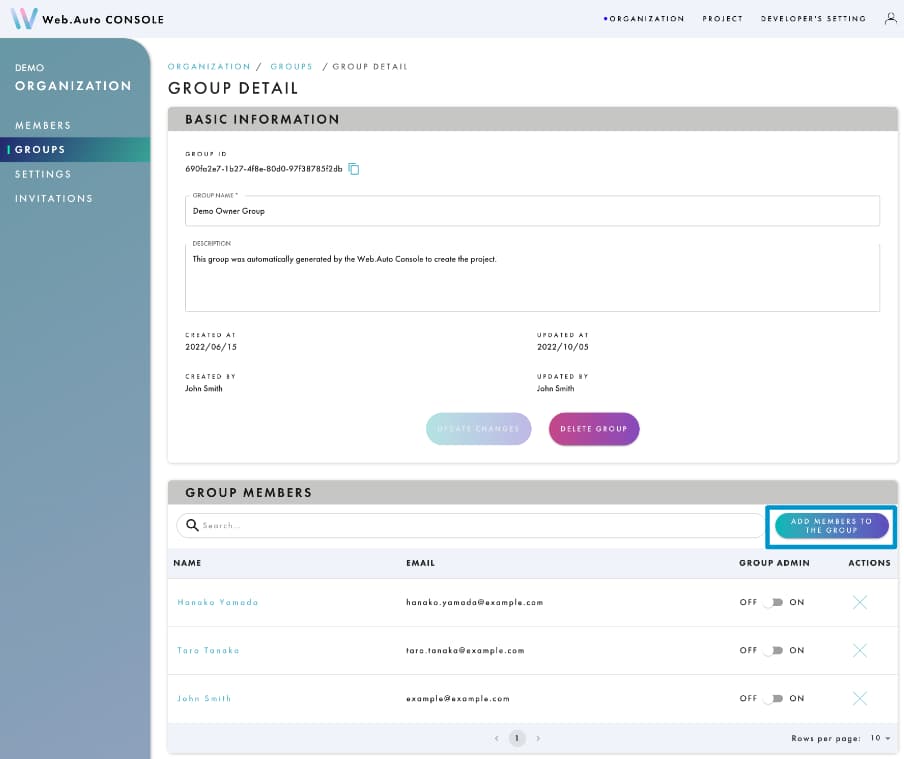
Task: Toggle group admin for Hanako Yamada
Action: click(773, 602)
